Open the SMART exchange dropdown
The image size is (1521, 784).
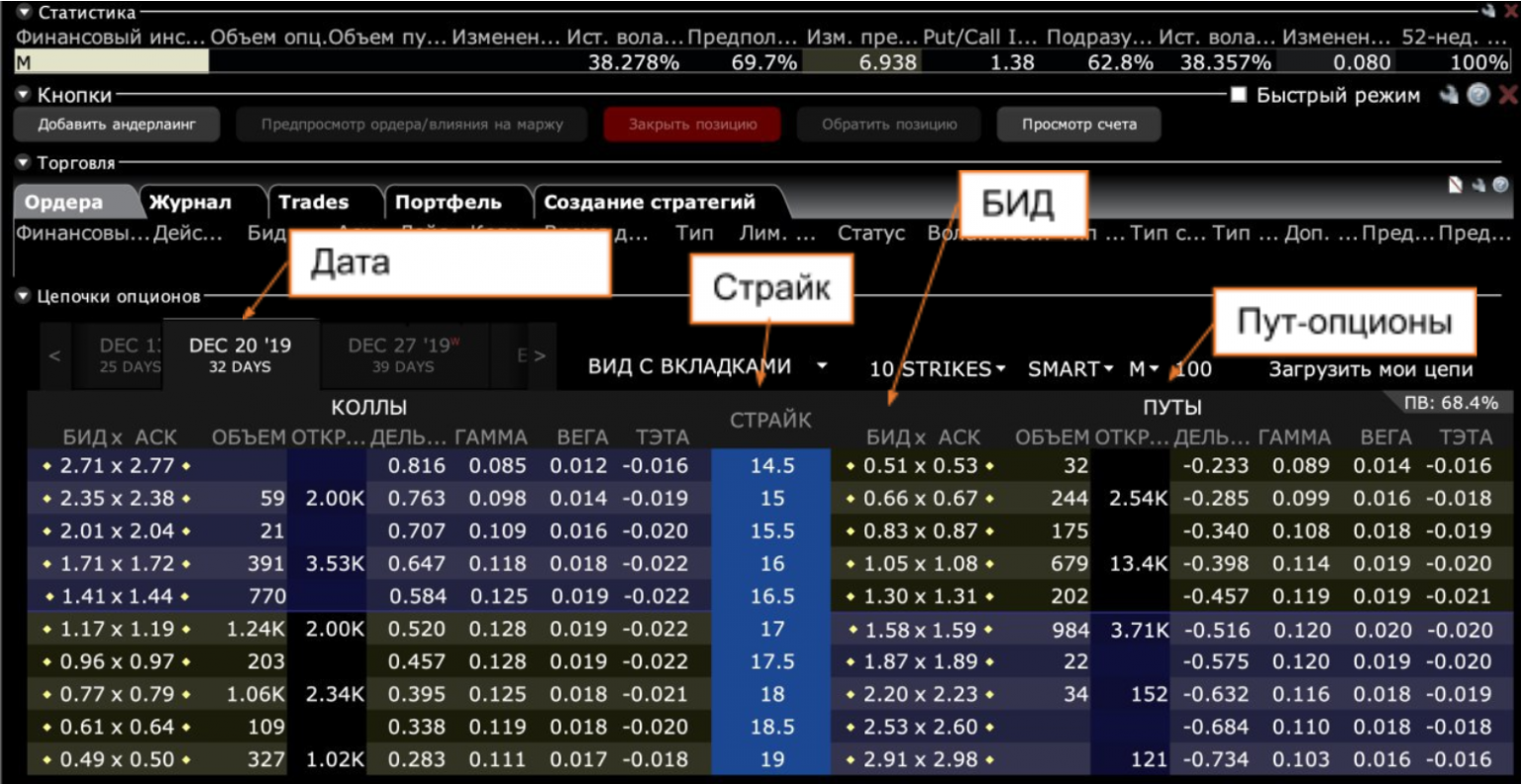click(1070, 369)
